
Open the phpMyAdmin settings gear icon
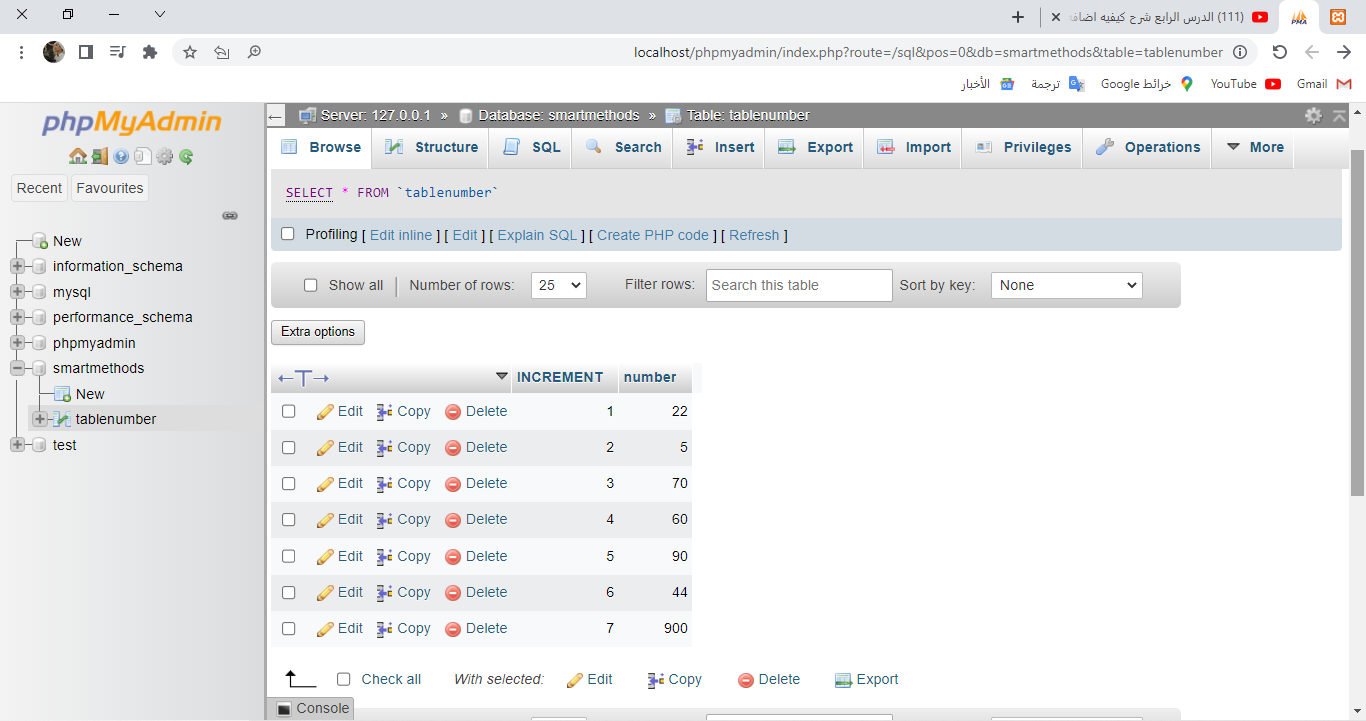tap(1313, 115)
